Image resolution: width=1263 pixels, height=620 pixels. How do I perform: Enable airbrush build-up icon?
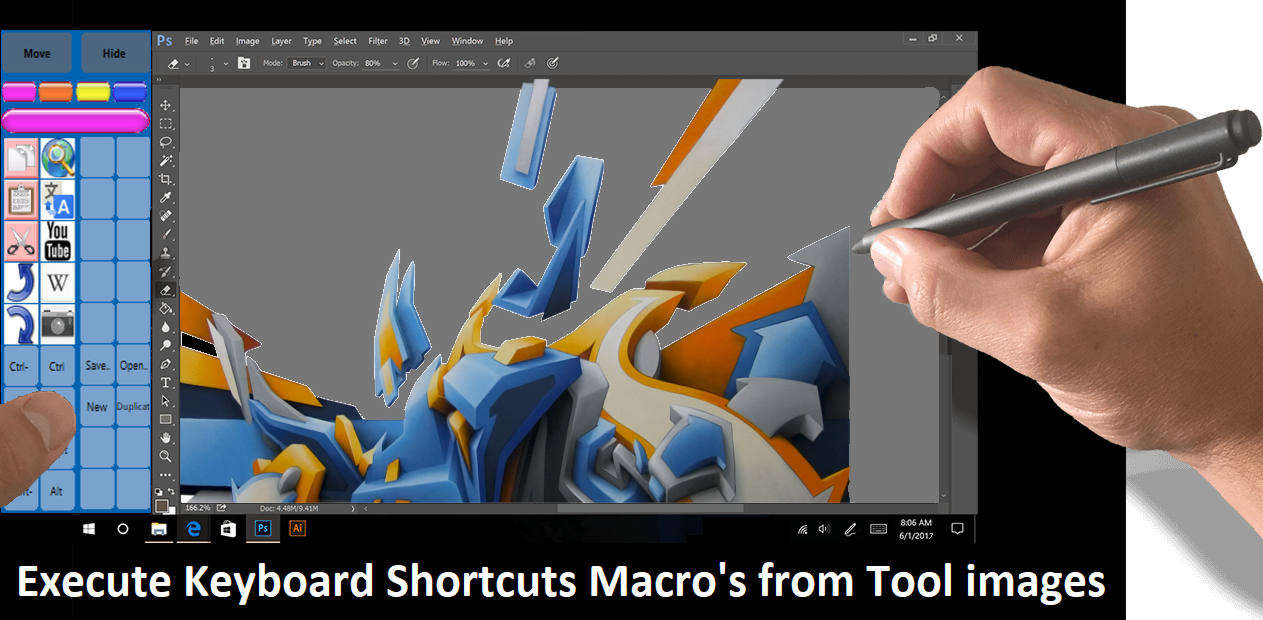tap(504, 63)
